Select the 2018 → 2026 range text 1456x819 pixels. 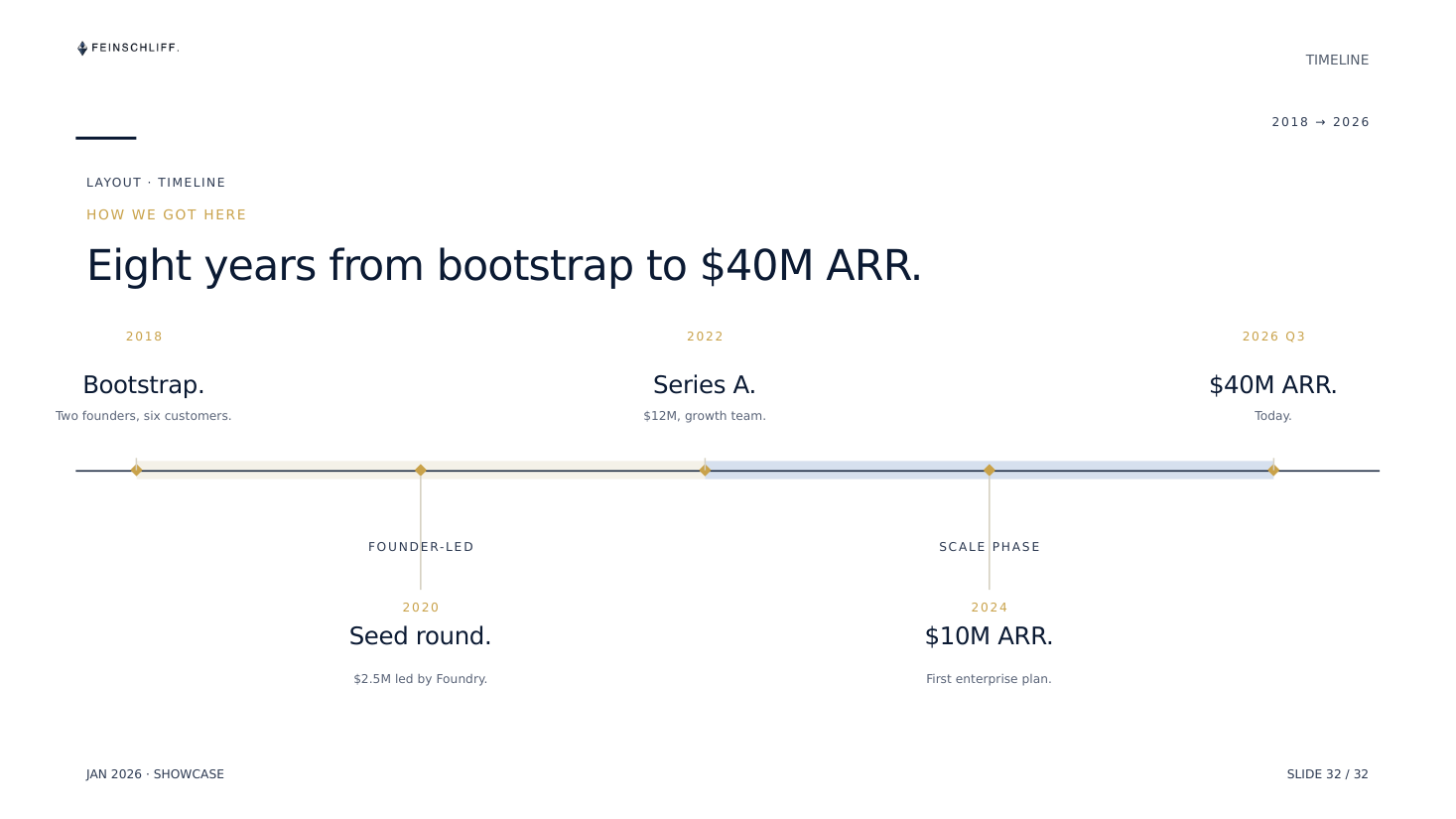[1321, 122]
